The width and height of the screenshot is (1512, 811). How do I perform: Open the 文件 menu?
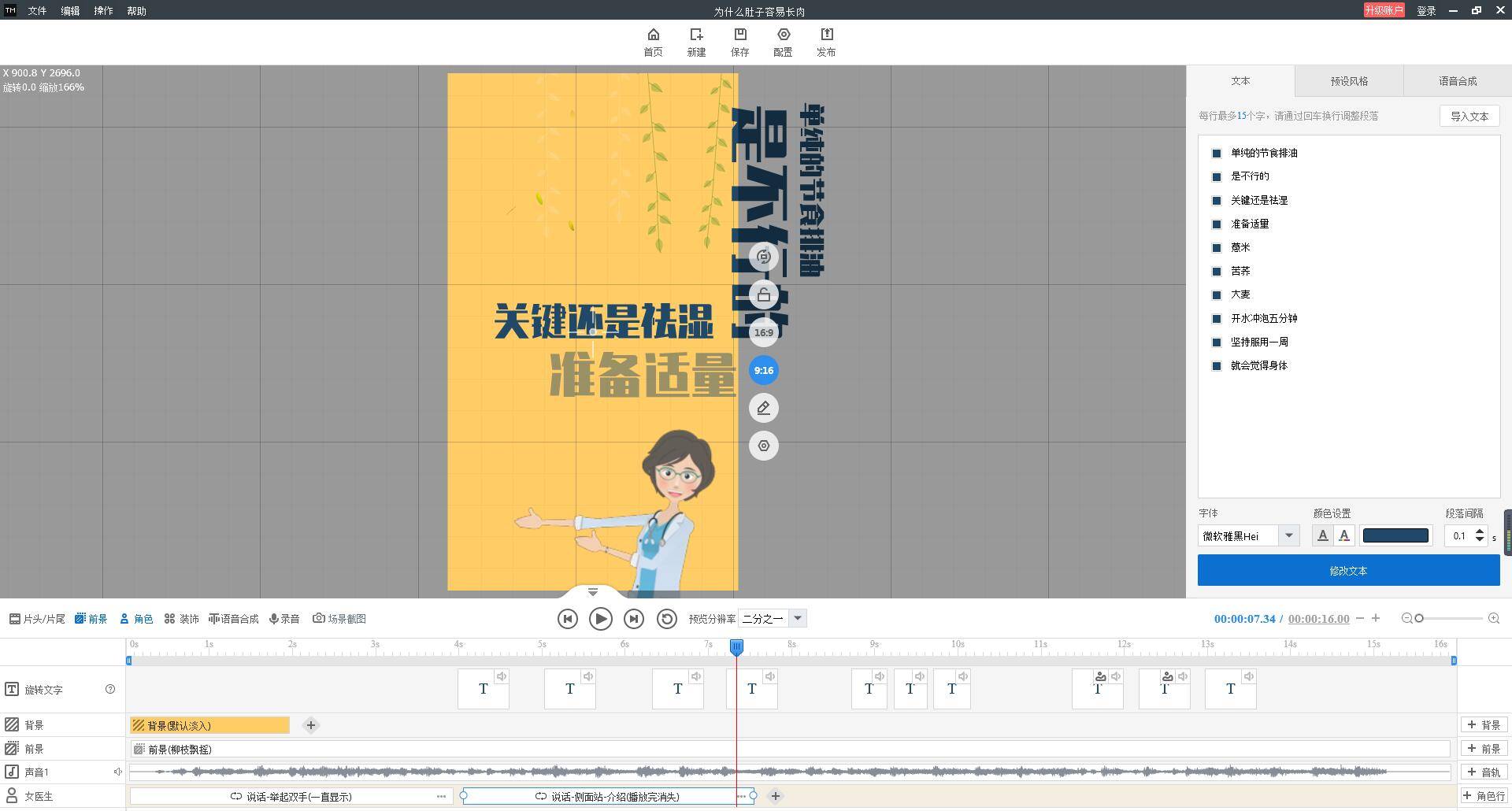coord(37,11)
